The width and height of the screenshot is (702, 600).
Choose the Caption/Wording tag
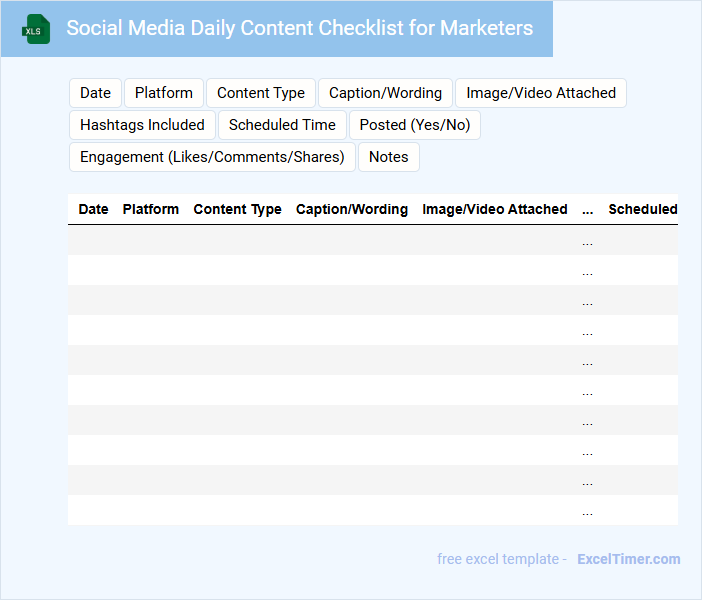coord(385,93)
